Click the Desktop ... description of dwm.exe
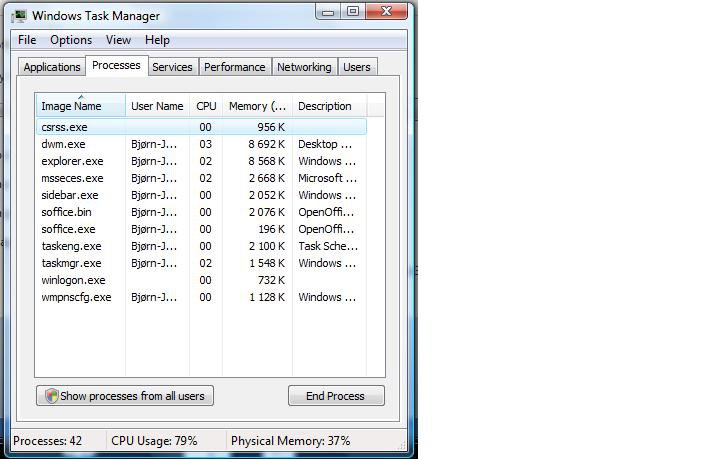Viewport: 720px width, 459px height. tap(325, 144)
